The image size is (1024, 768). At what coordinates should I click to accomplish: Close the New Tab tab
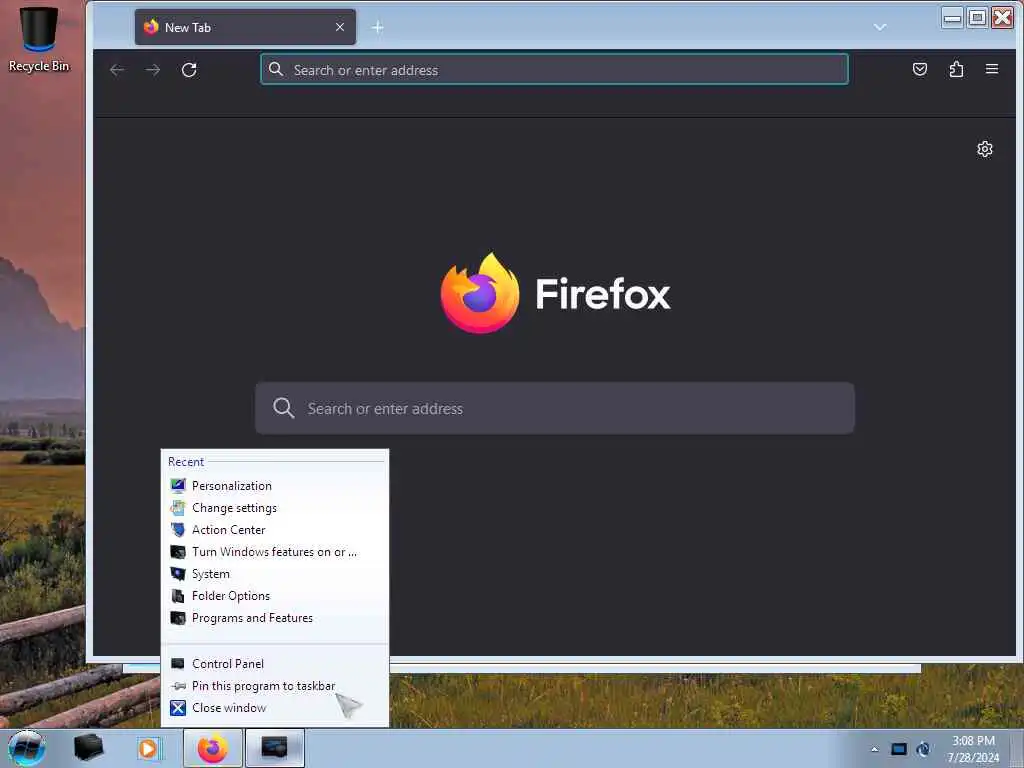coord(340,27)
